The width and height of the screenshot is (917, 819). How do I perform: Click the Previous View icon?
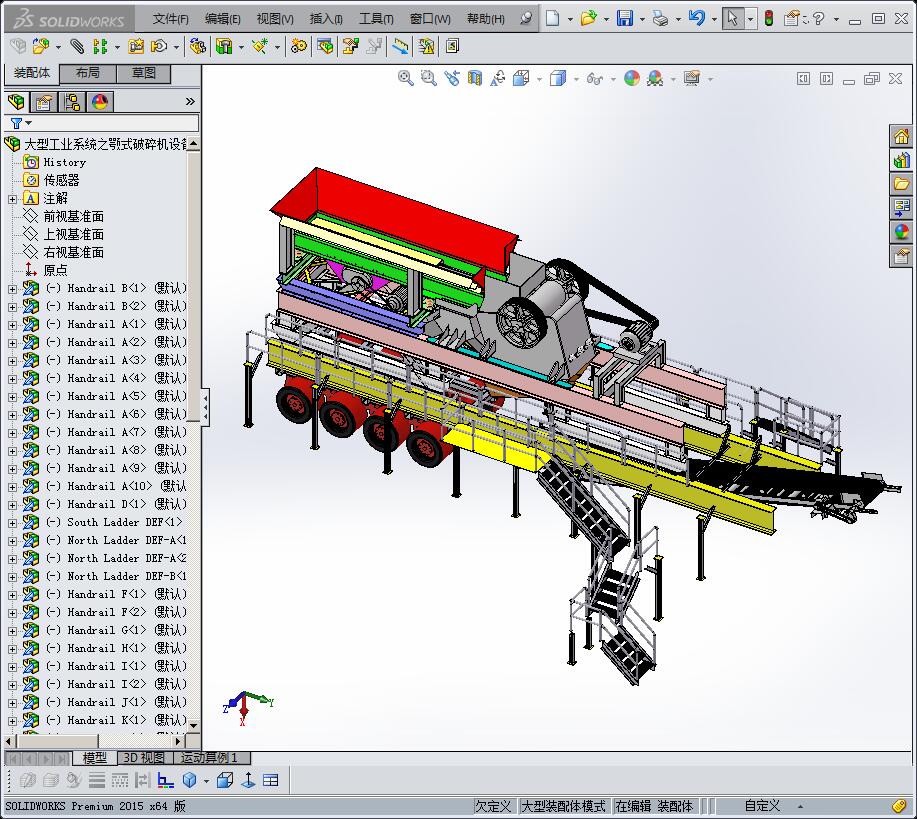coord(451,78)
